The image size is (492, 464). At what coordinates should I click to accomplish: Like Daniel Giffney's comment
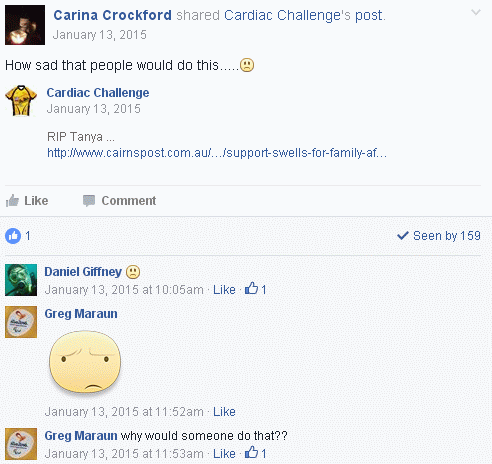(x=224, y=290)
